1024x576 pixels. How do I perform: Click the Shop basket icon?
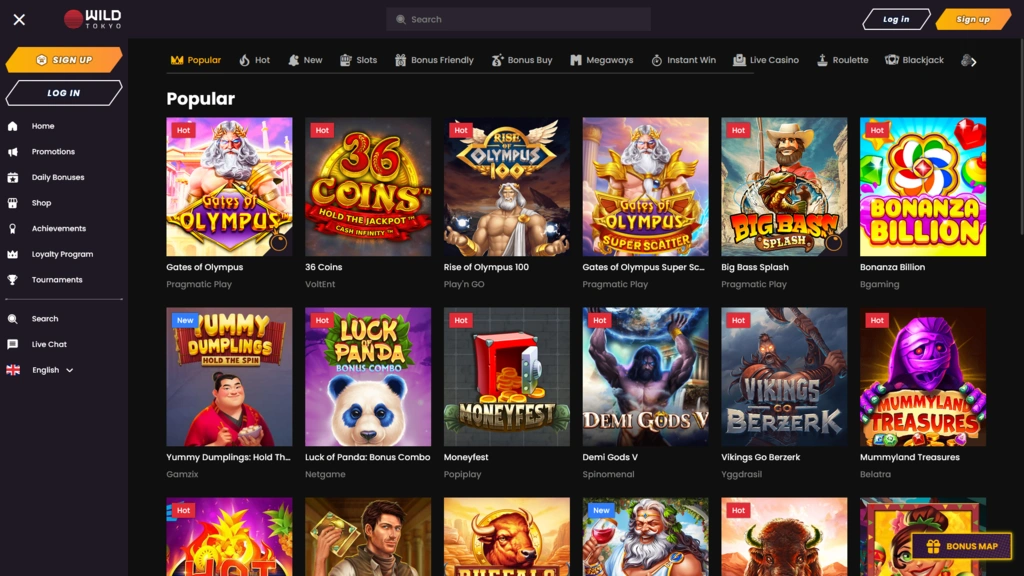point(12,203)
